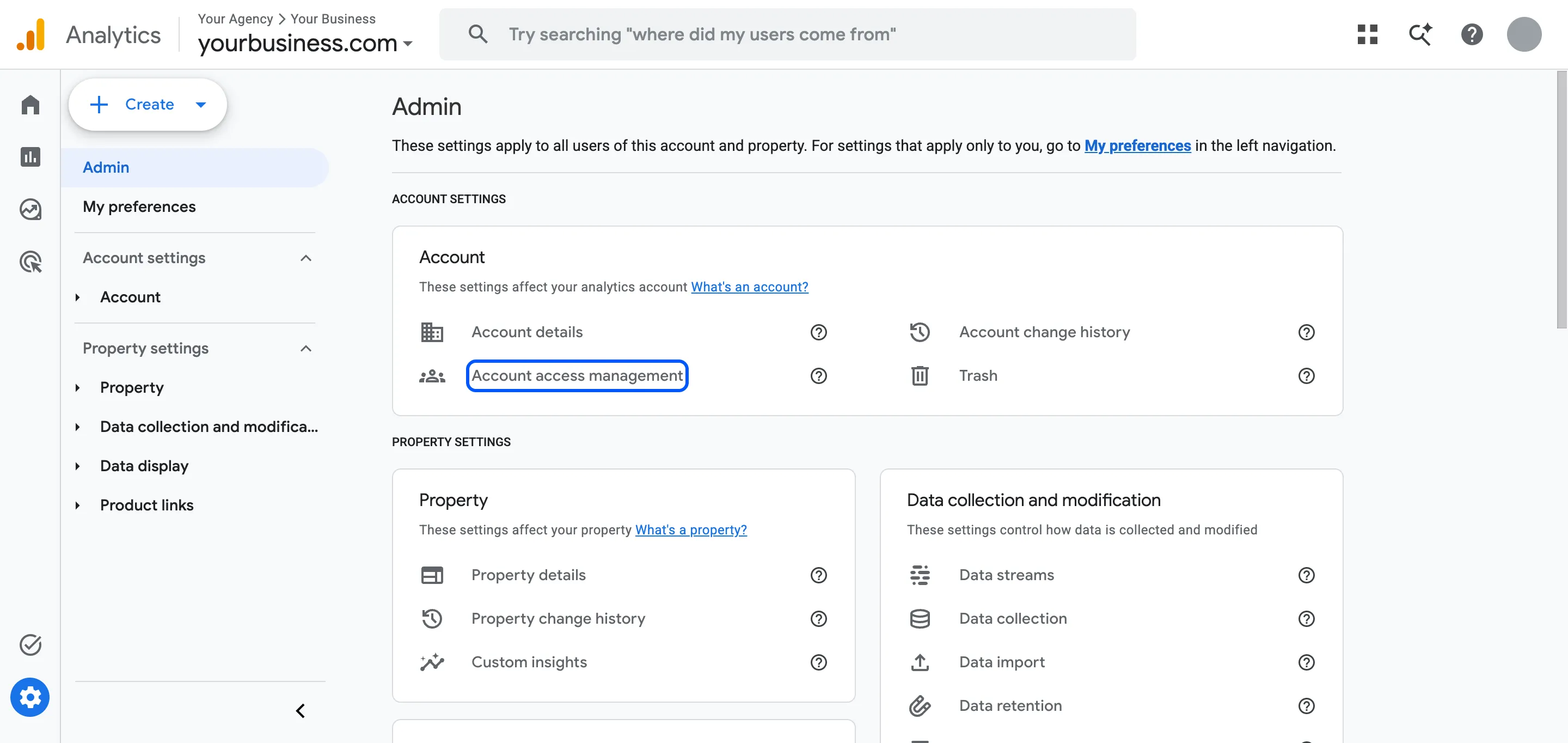Open Account details settings

[526, 332]
